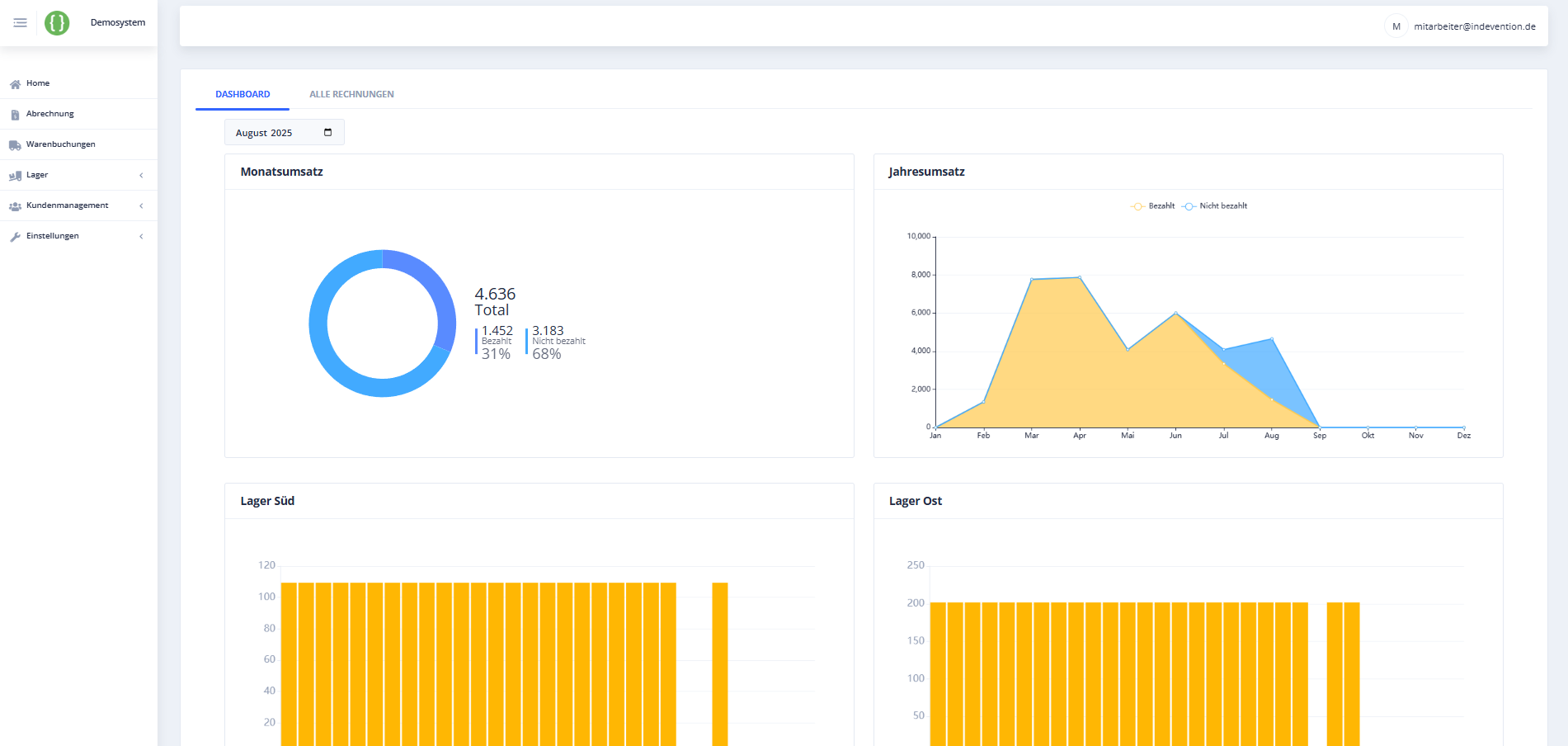
Task: Open the mitarbeiter@indevention.de user menu
Action: pos(1461,26)
